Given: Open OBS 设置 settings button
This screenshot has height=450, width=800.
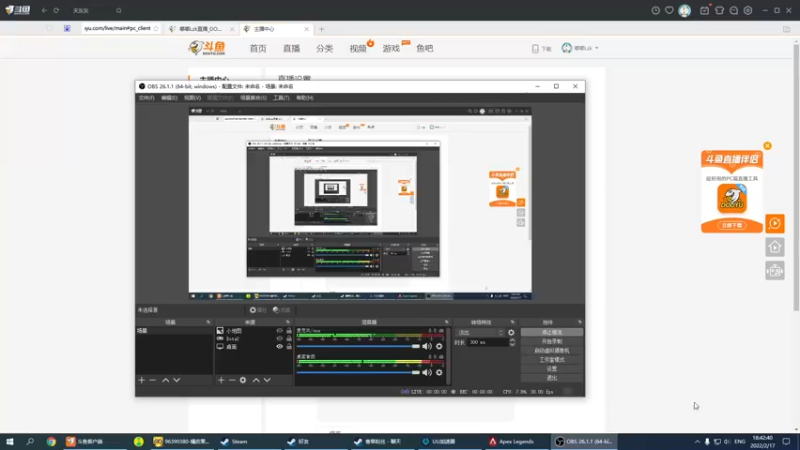Looking at the screenshot, I should (x=552, y=369).
